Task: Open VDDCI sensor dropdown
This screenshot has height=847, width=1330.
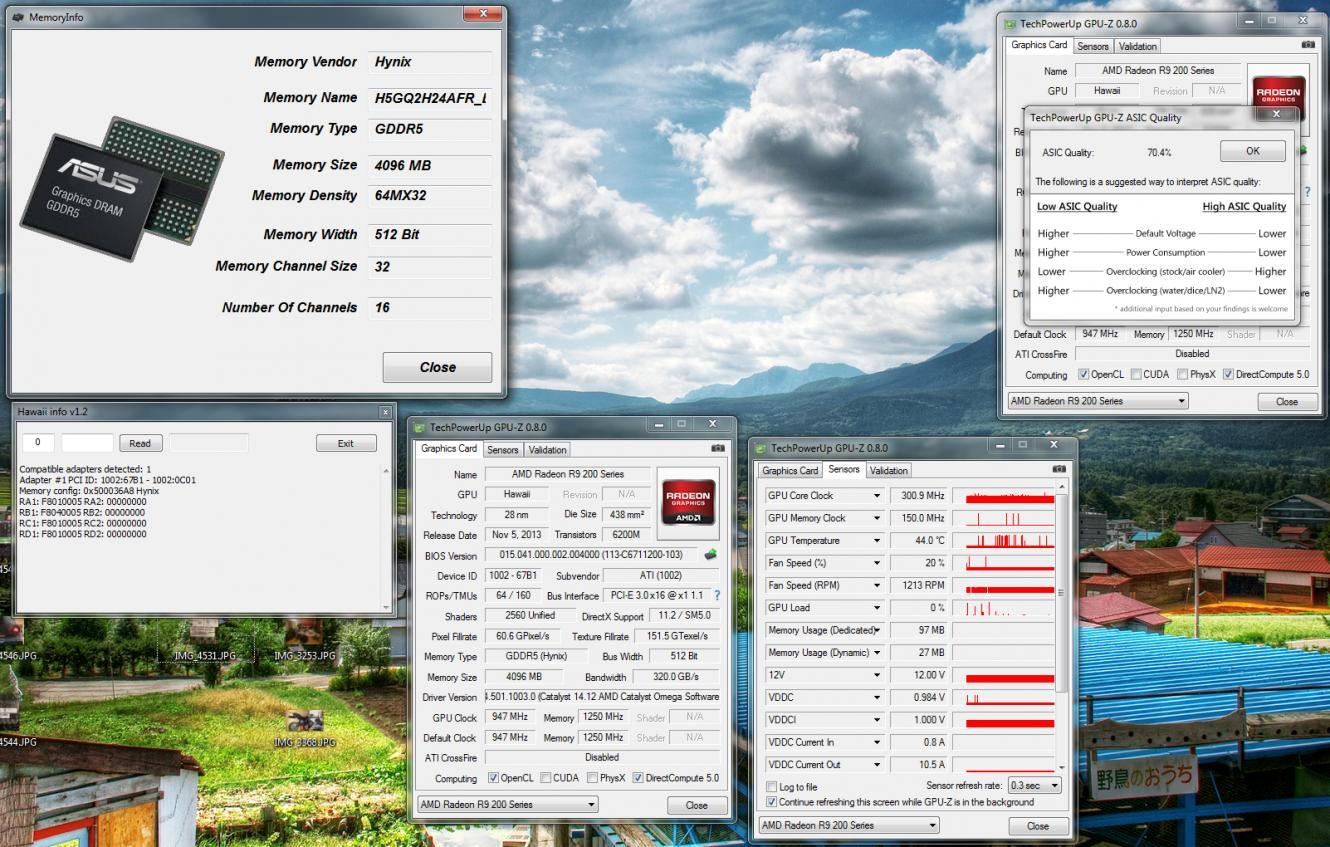Action: point(877,720)
